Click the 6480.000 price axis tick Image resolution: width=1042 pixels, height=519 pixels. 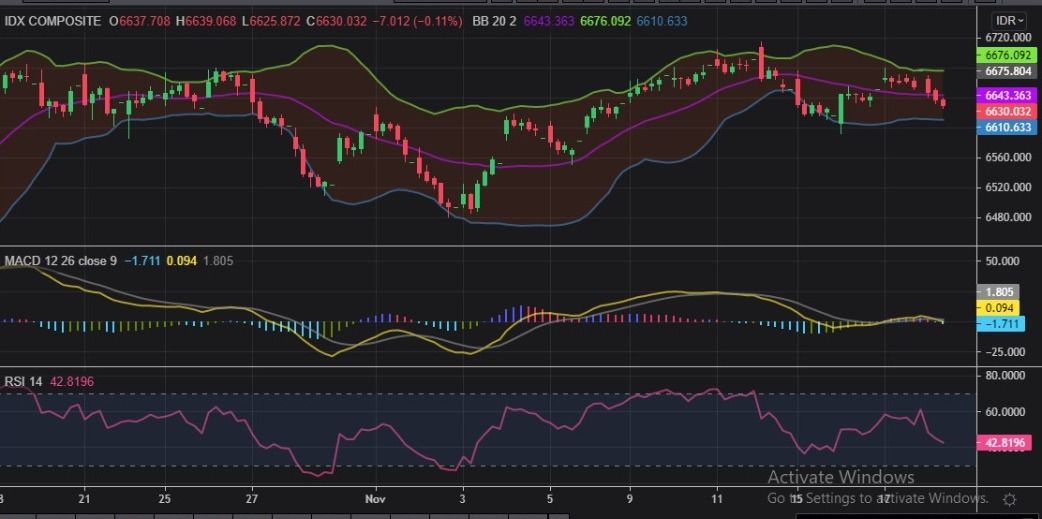pos(1008,217)
